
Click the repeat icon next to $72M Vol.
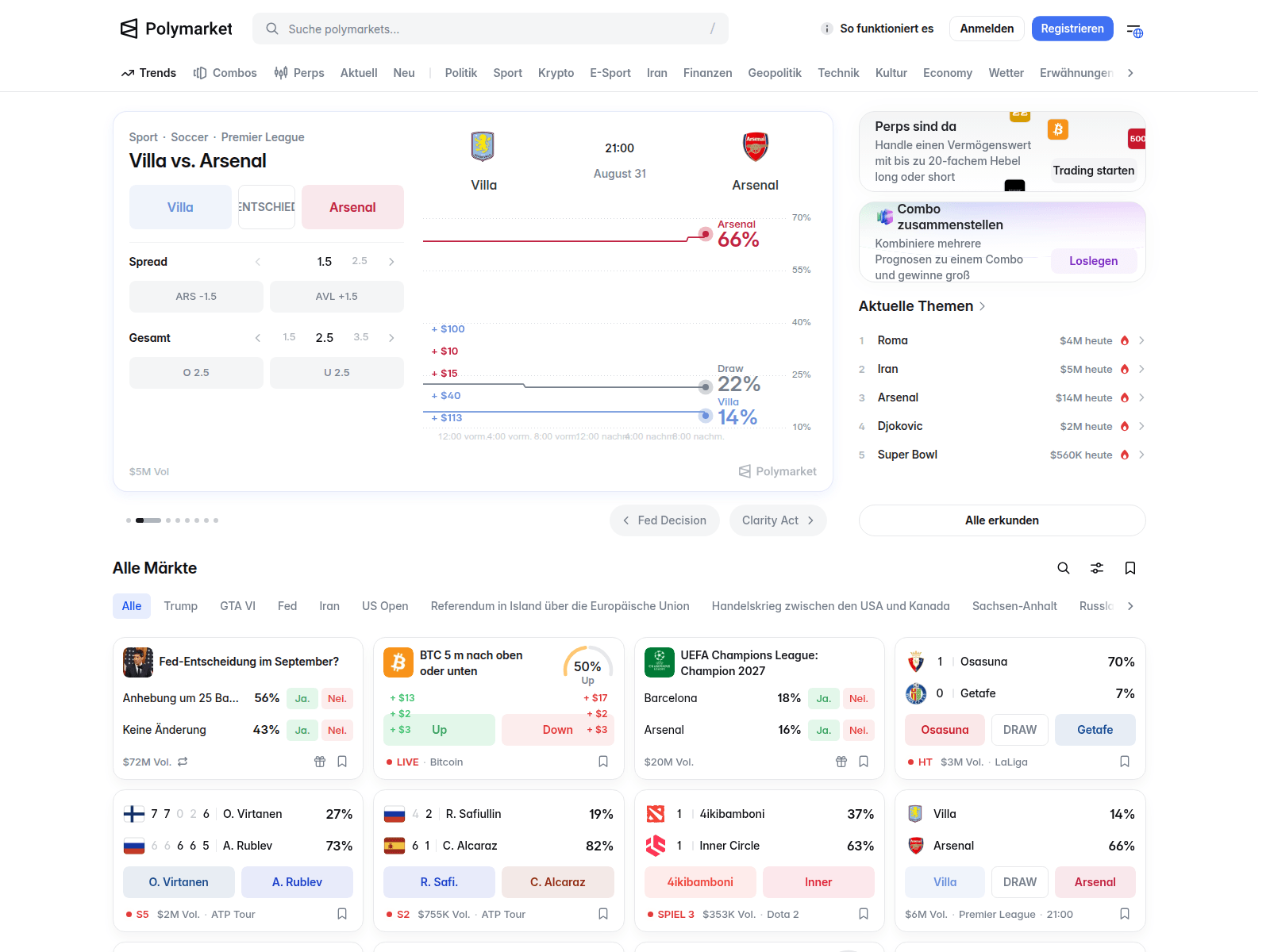pos(183,762)
